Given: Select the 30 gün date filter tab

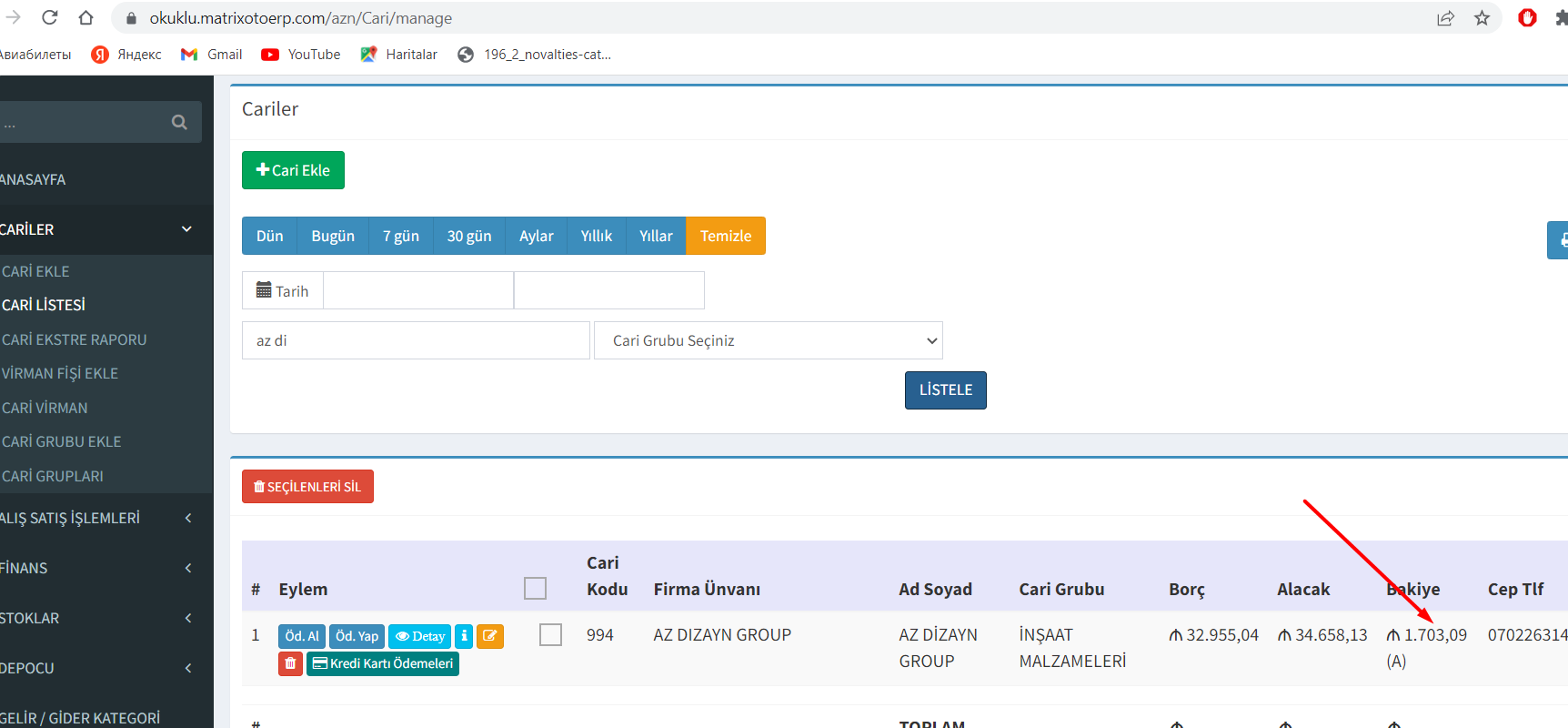Looking at the screenshot, I should 468,236.
